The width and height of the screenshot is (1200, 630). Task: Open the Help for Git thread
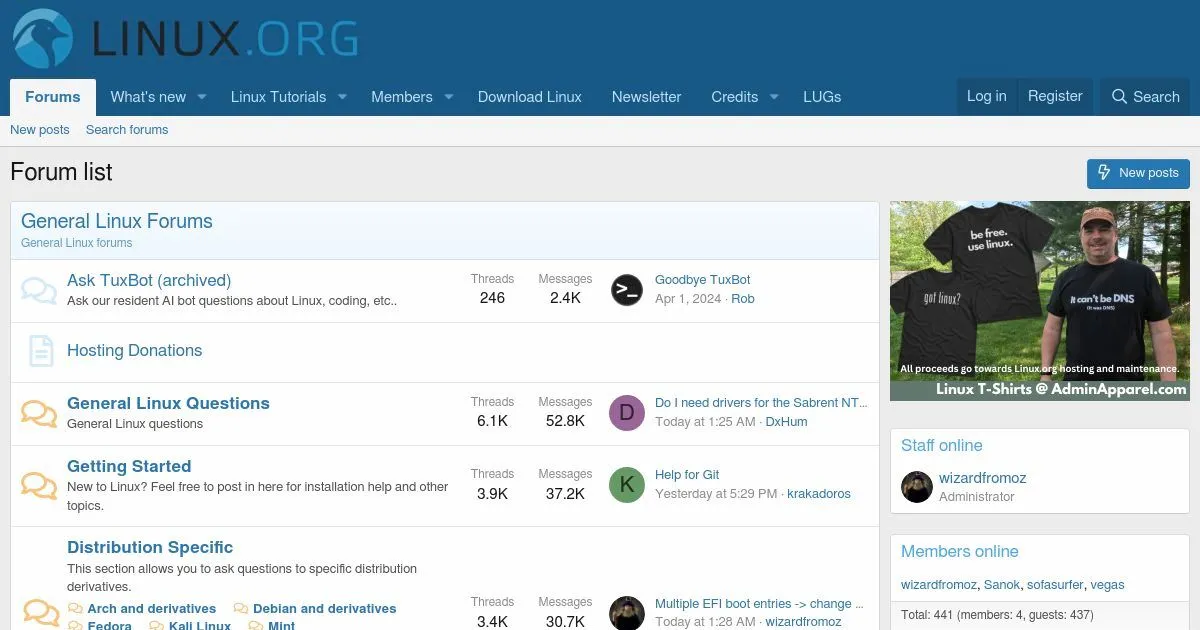[687, 475]
